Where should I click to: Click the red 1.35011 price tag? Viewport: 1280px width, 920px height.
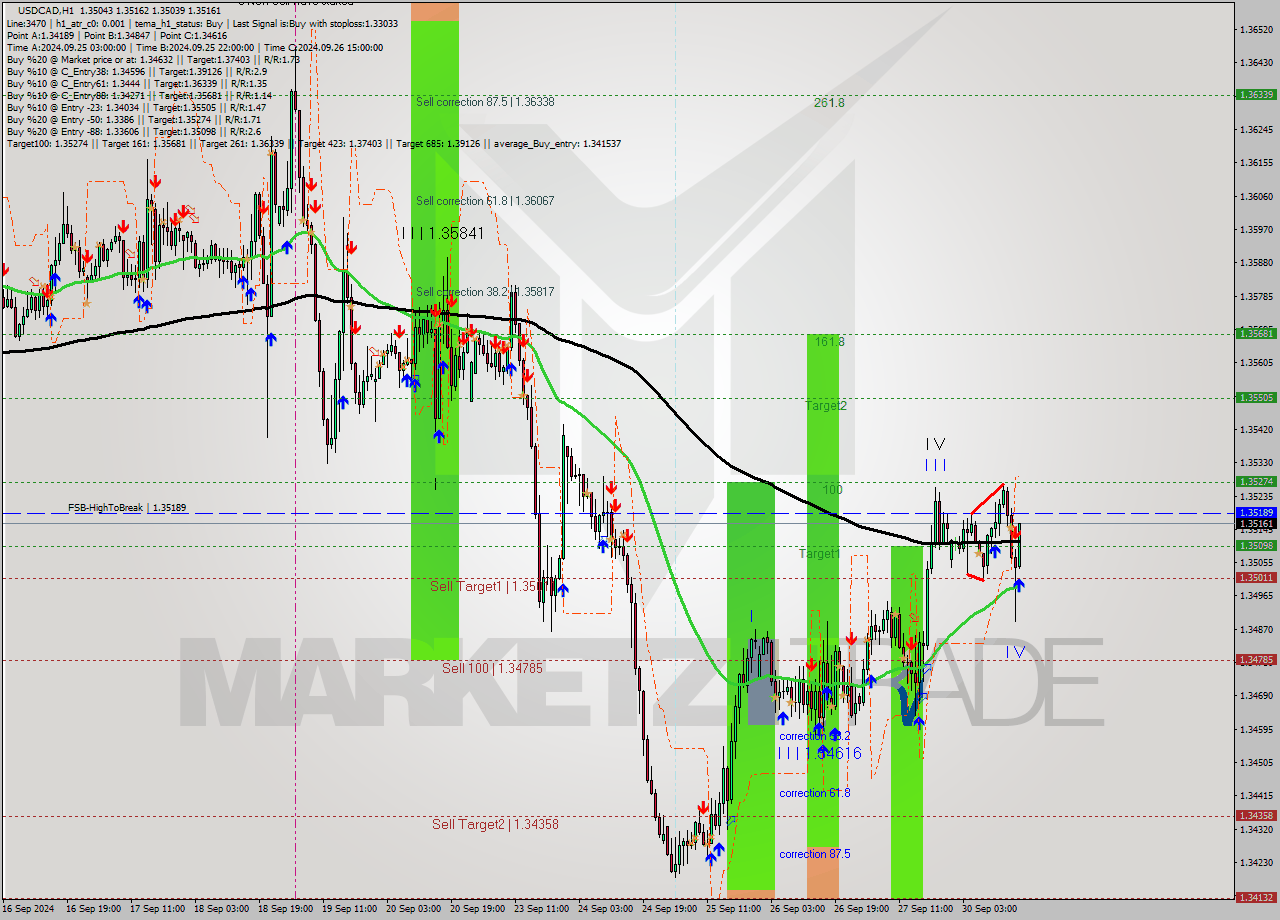click(x=1256, y=577)
